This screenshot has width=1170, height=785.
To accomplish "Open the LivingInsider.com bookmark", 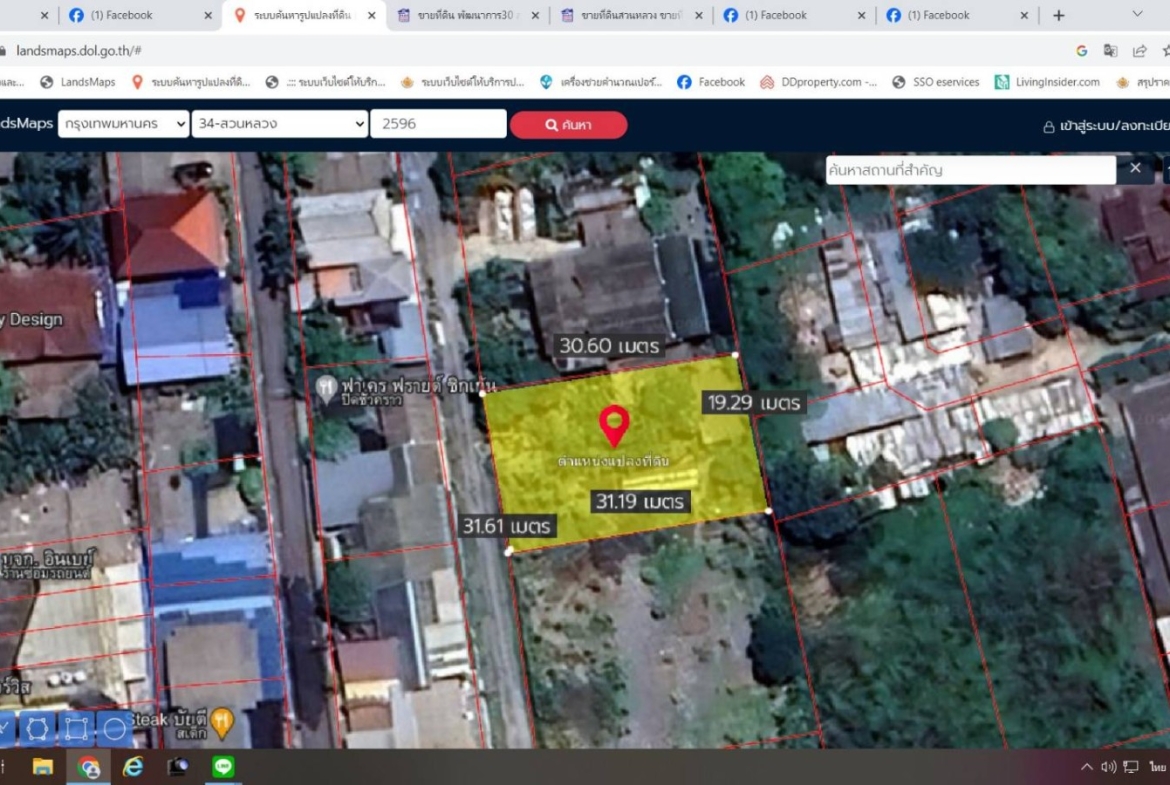I will (1047, 82).
